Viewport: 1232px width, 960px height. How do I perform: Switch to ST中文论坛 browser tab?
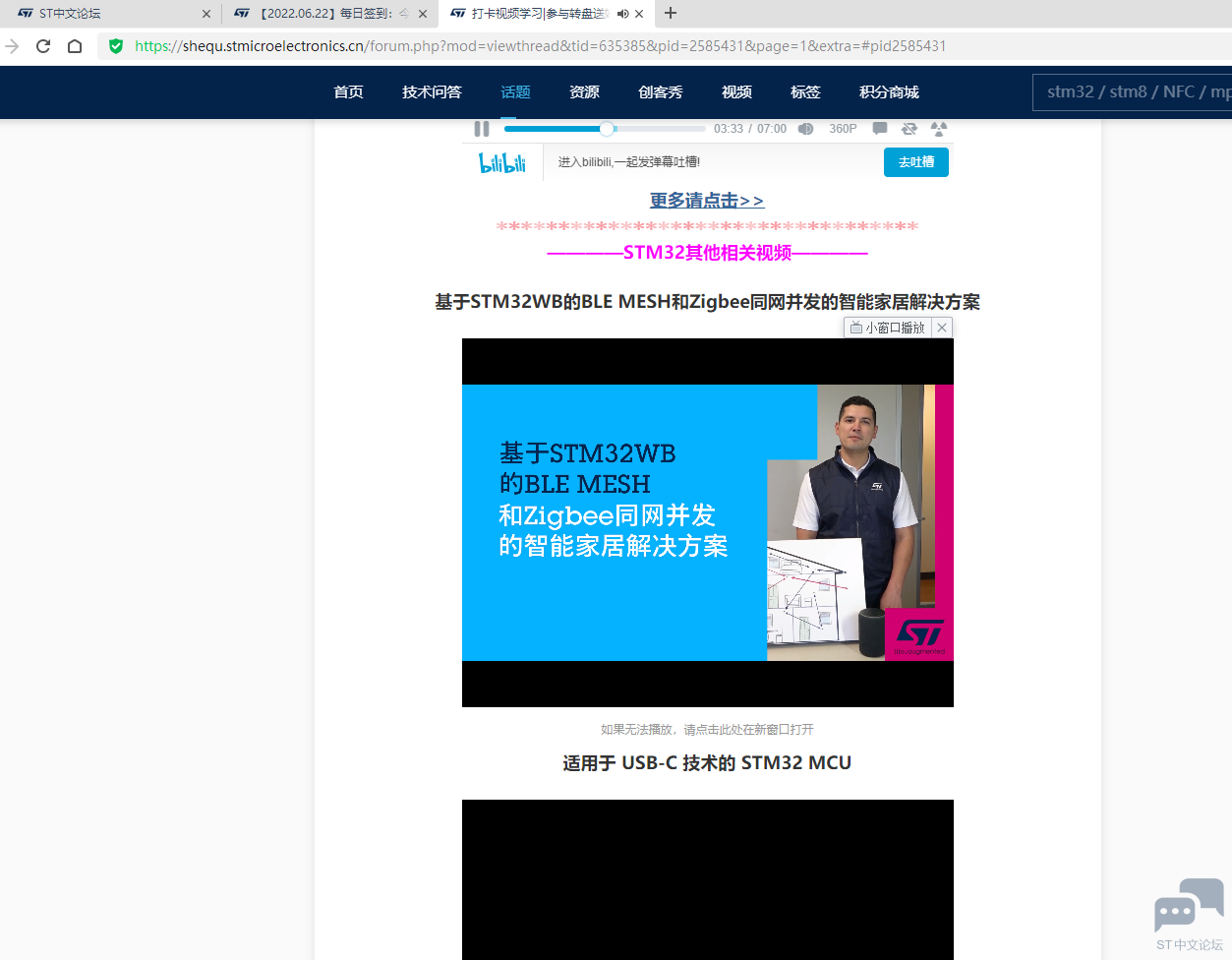pyautogui.click(x=108, y=14)
